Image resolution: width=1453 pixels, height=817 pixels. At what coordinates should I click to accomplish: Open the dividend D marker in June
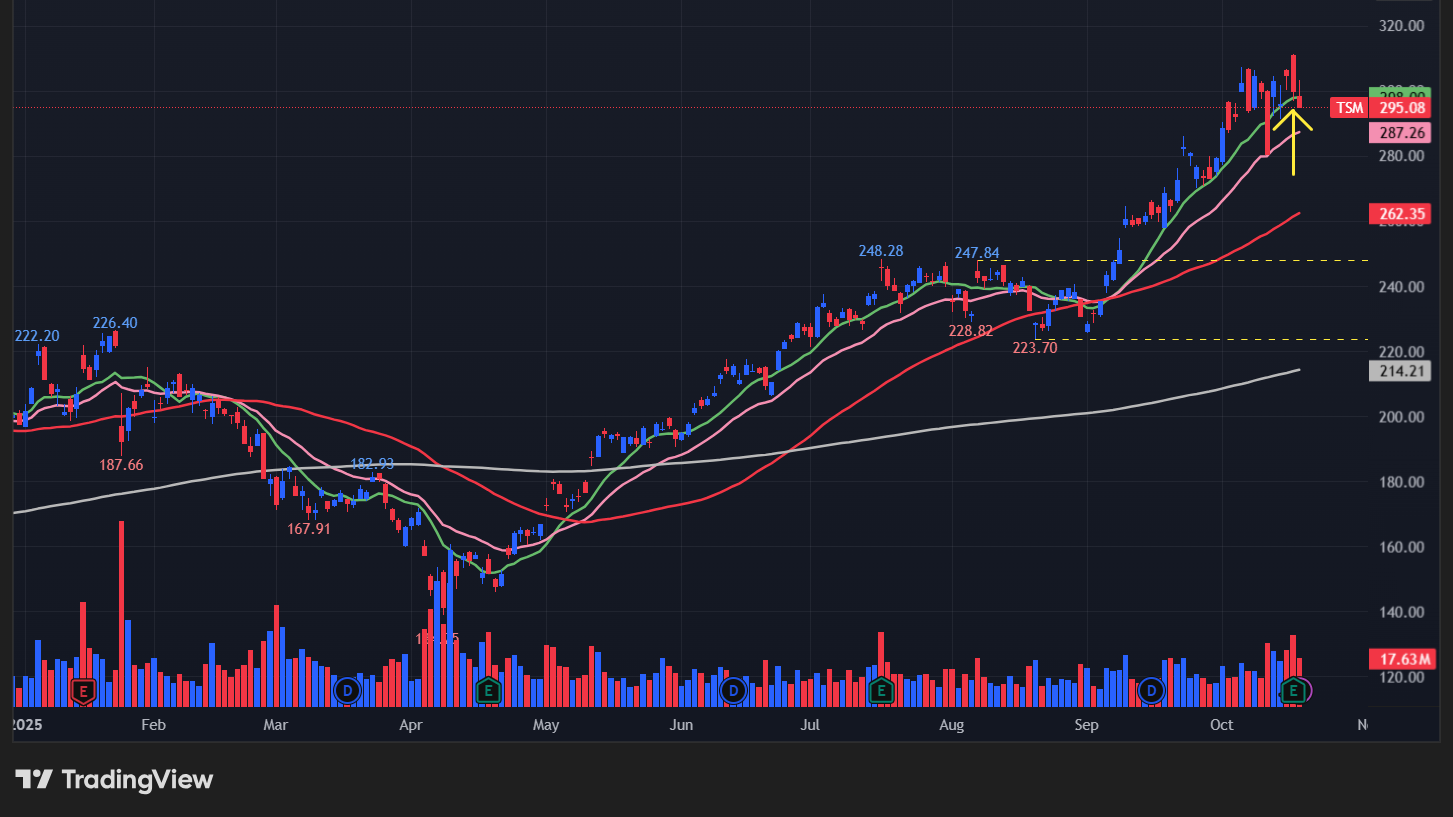click(x=734, y=690)
